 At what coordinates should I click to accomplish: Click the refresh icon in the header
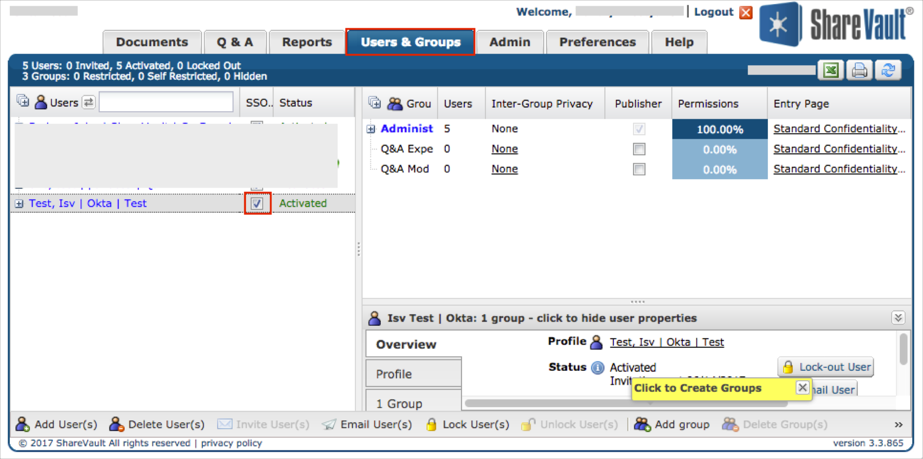pos(887,70)
